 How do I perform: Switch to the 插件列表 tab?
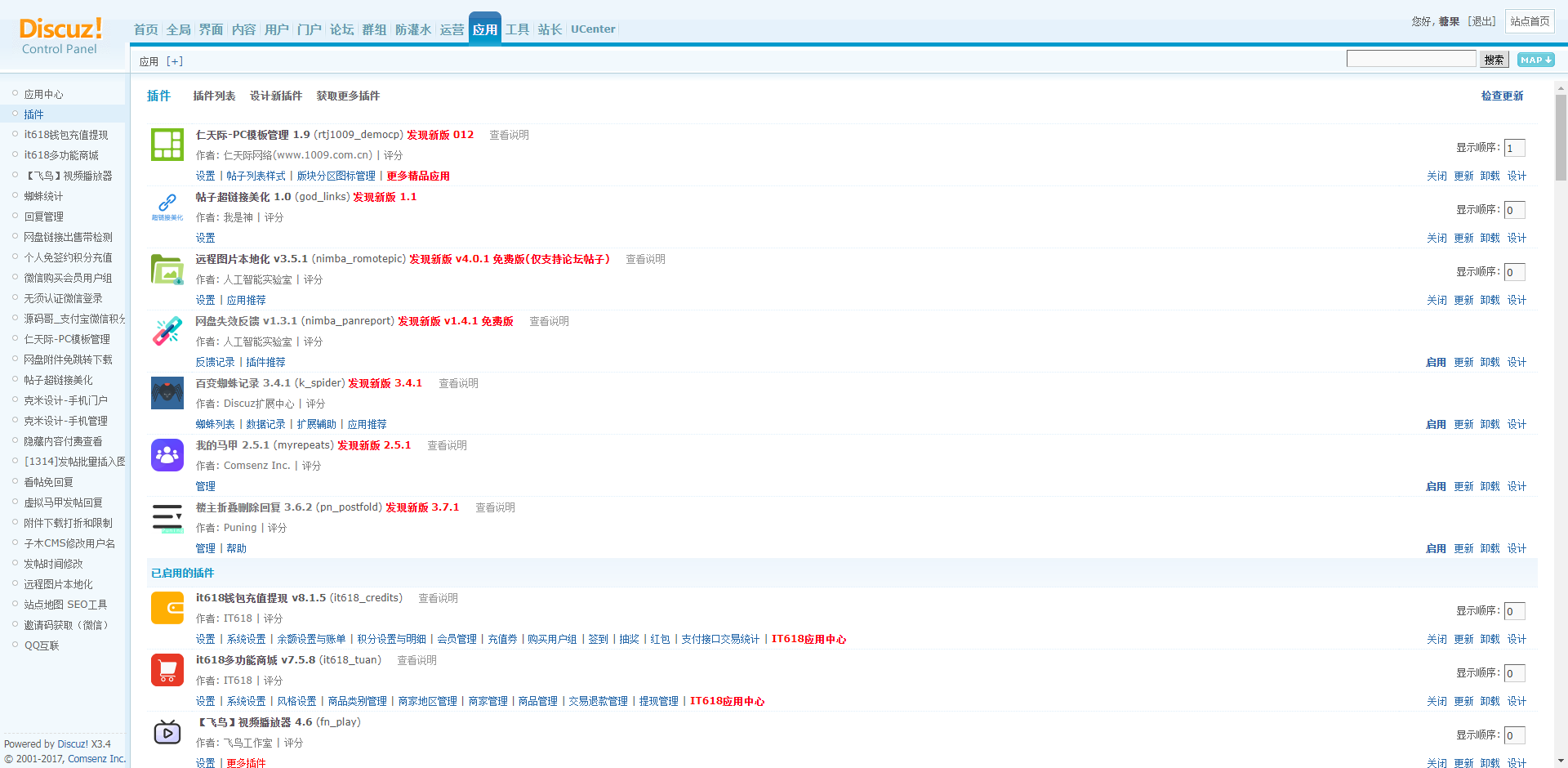coord(214,96)
